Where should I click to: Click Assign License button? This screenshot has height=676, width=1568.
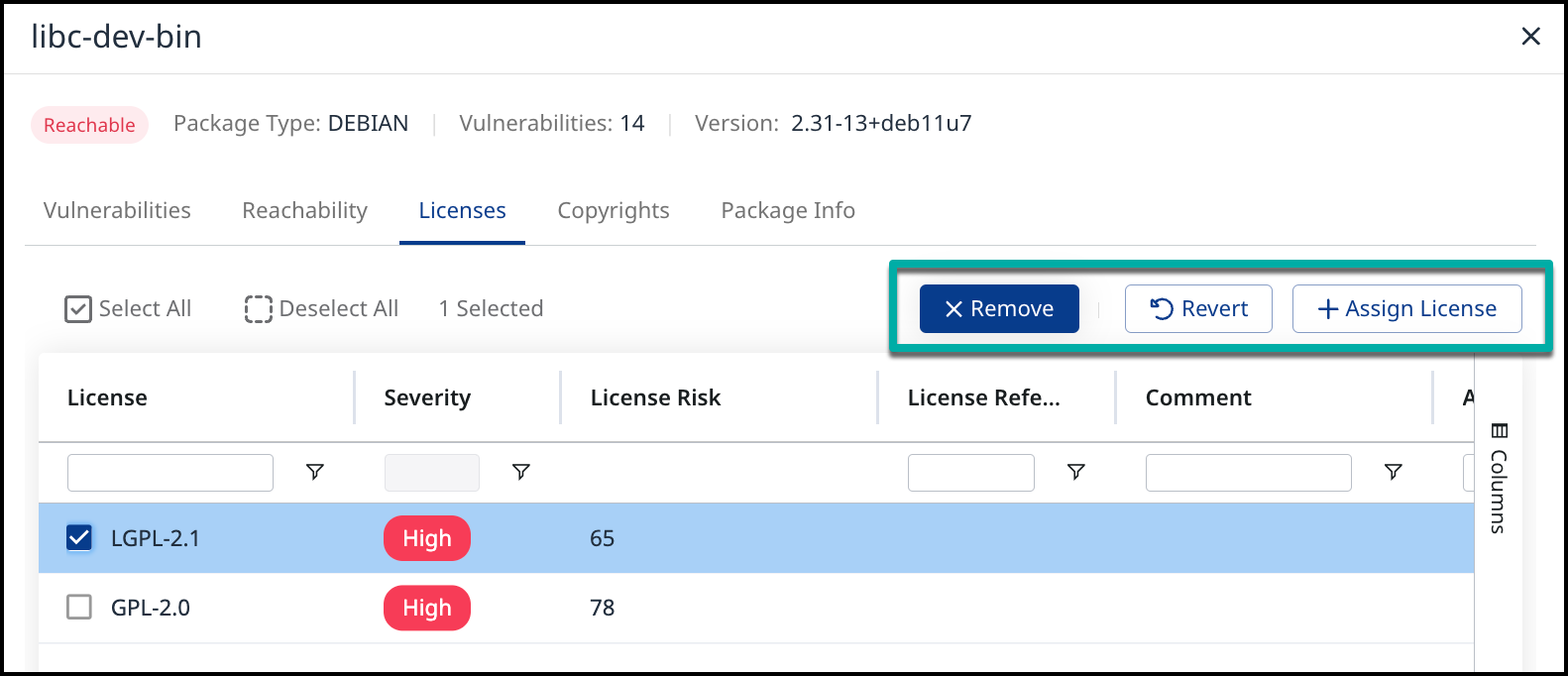(1406, 309)
